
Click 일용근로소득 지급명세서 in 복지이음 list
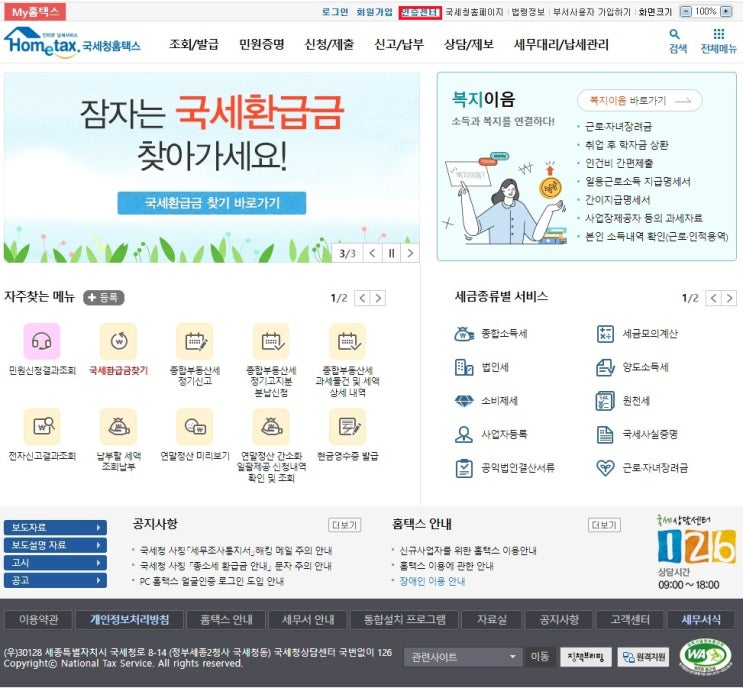(638, 181)
